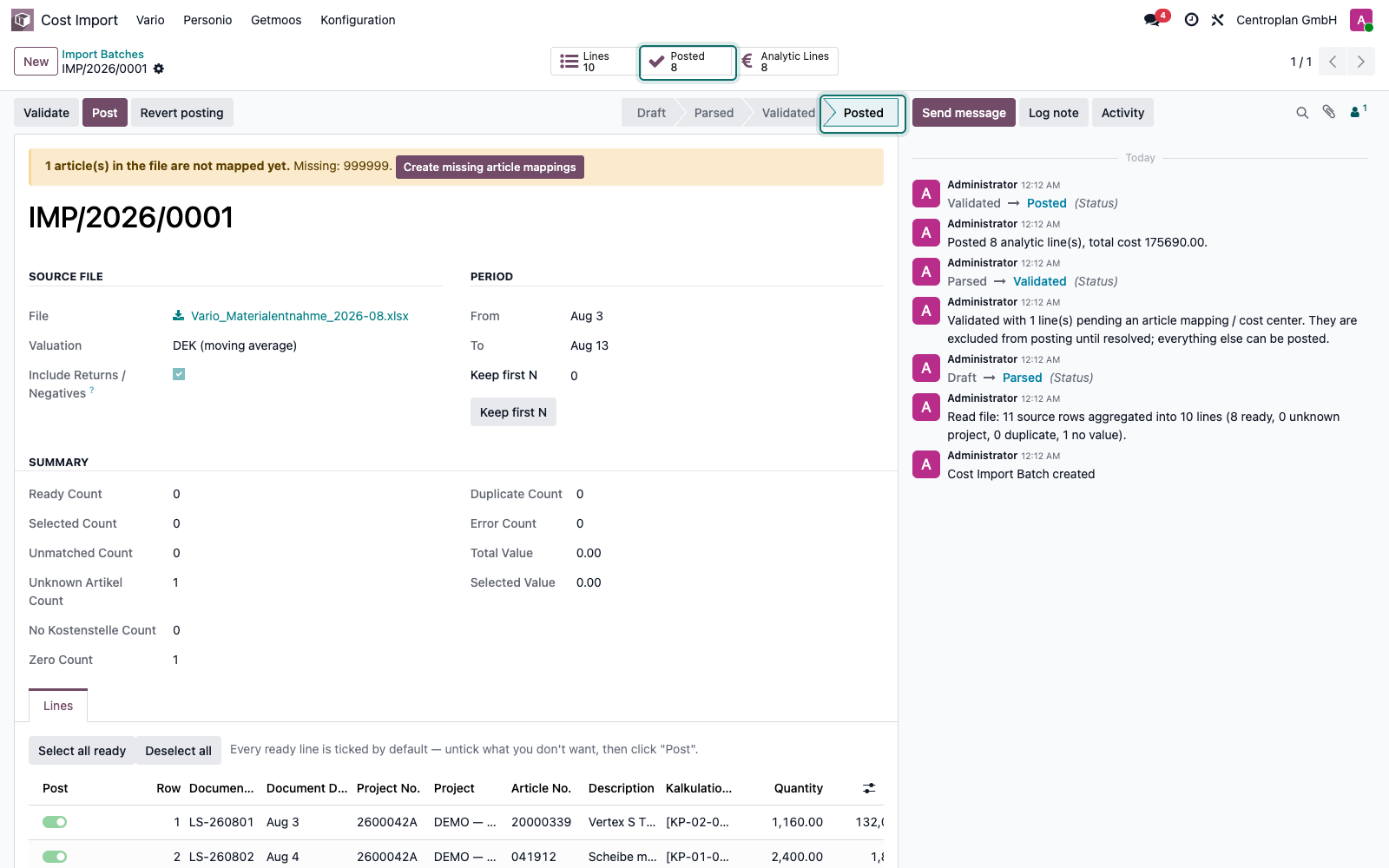
Task: Download file via icon beside Vario_Materialentnahme xlsx
Action: [x=178, y=316]
